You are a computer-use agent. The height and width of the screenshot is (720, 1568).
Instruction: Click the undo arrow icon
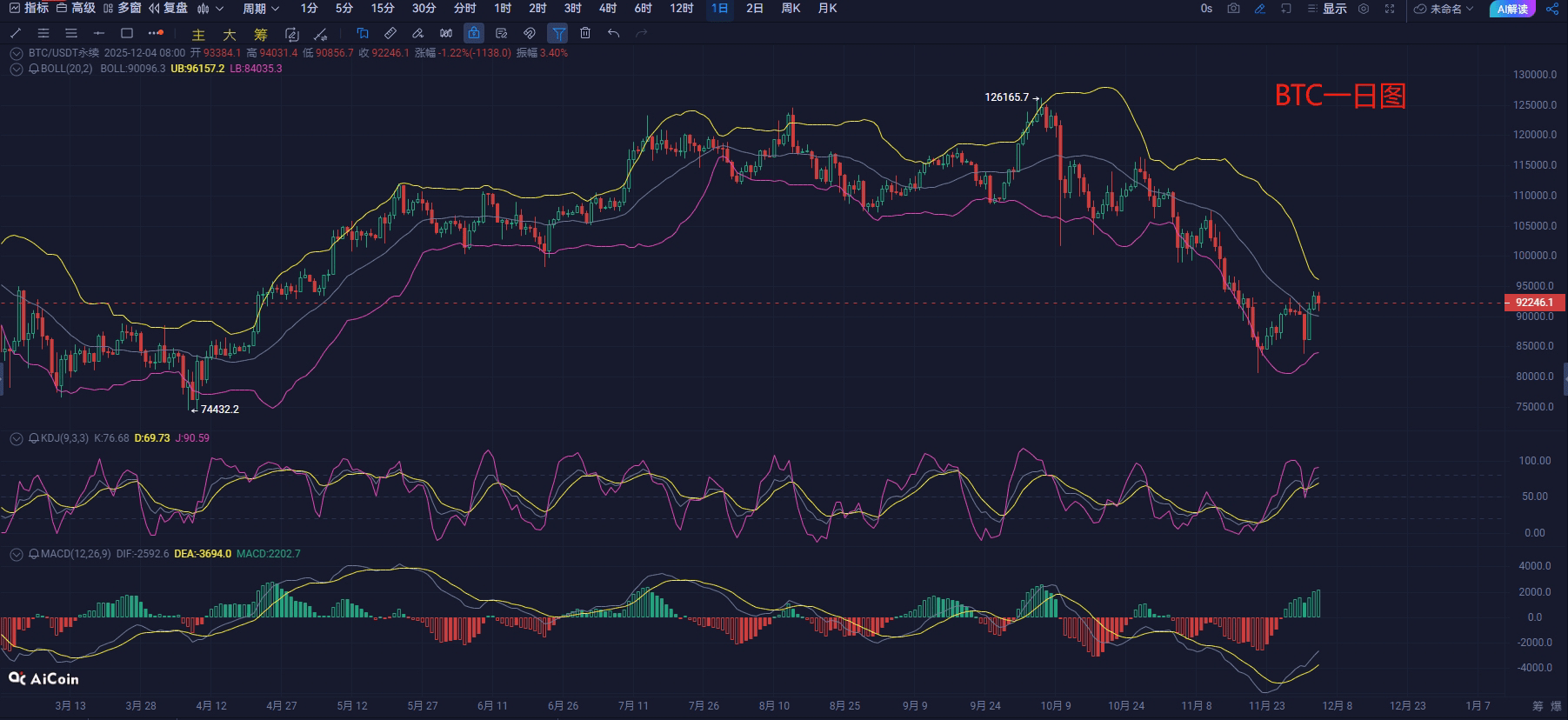click(614, 33)
